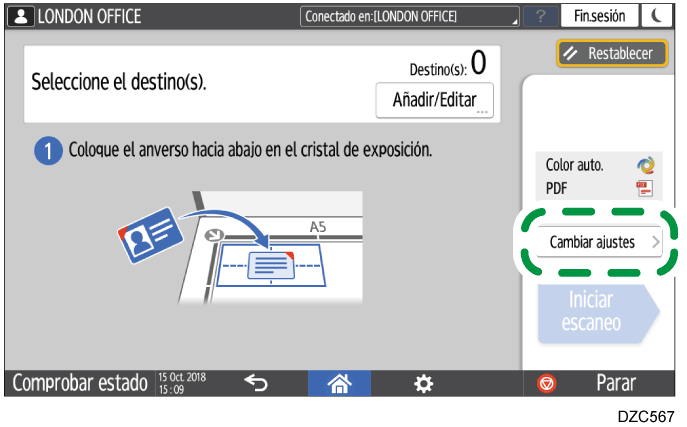
Task: Go to the Home screen icon
Action: [x=340, y=383]
